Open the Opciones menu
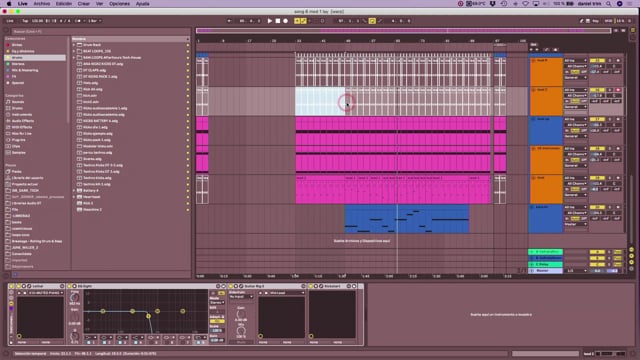This screenshot has width=640, height=360. [119, 4]
